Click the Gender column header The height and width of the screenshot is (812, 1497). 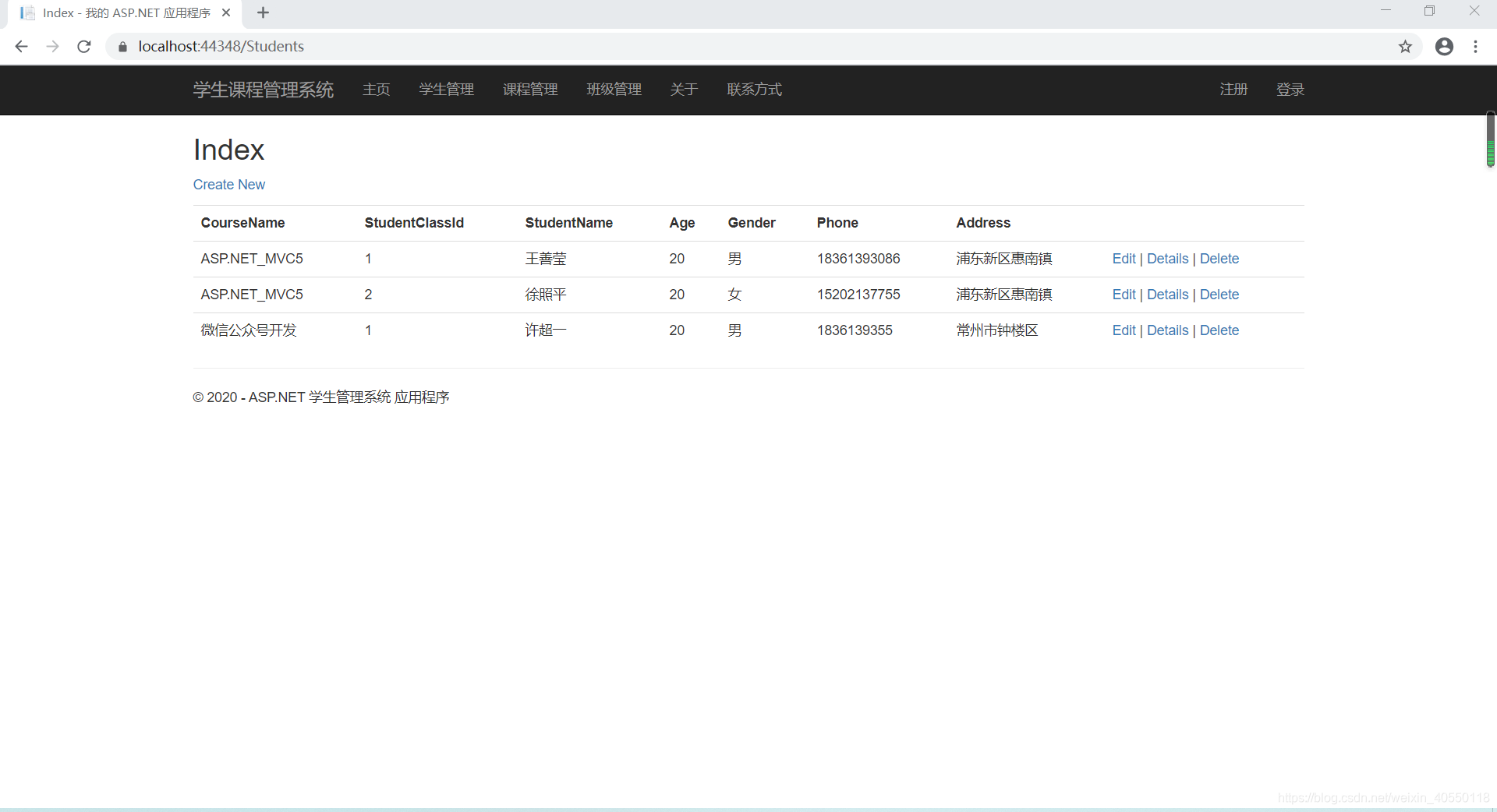[x=752, y=223]
